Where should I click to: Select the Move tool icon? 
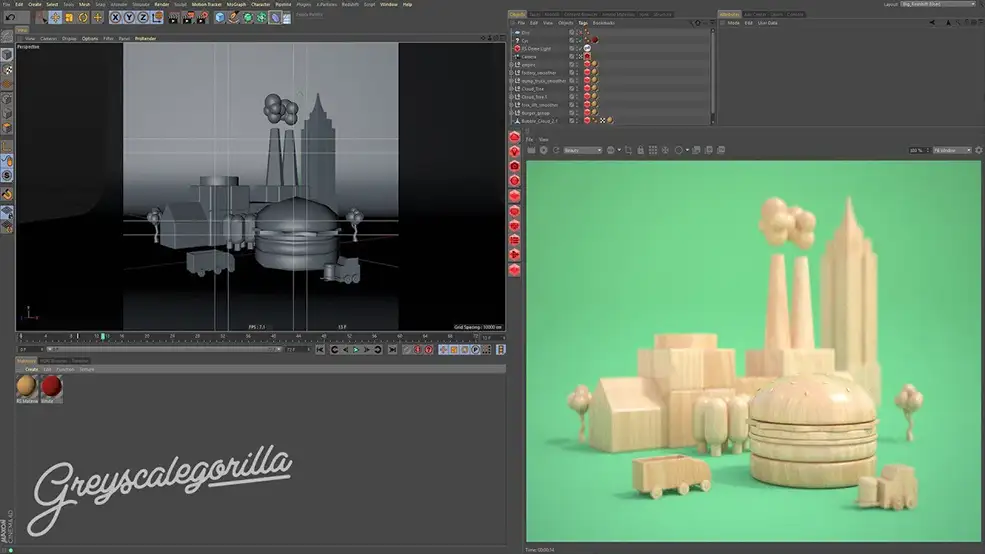55,18
